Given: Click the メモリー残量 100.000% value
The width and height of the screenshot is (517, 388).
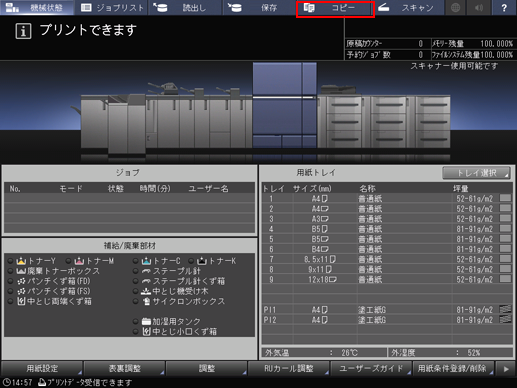Looking at the screenshot, I should tap(496, 44).
